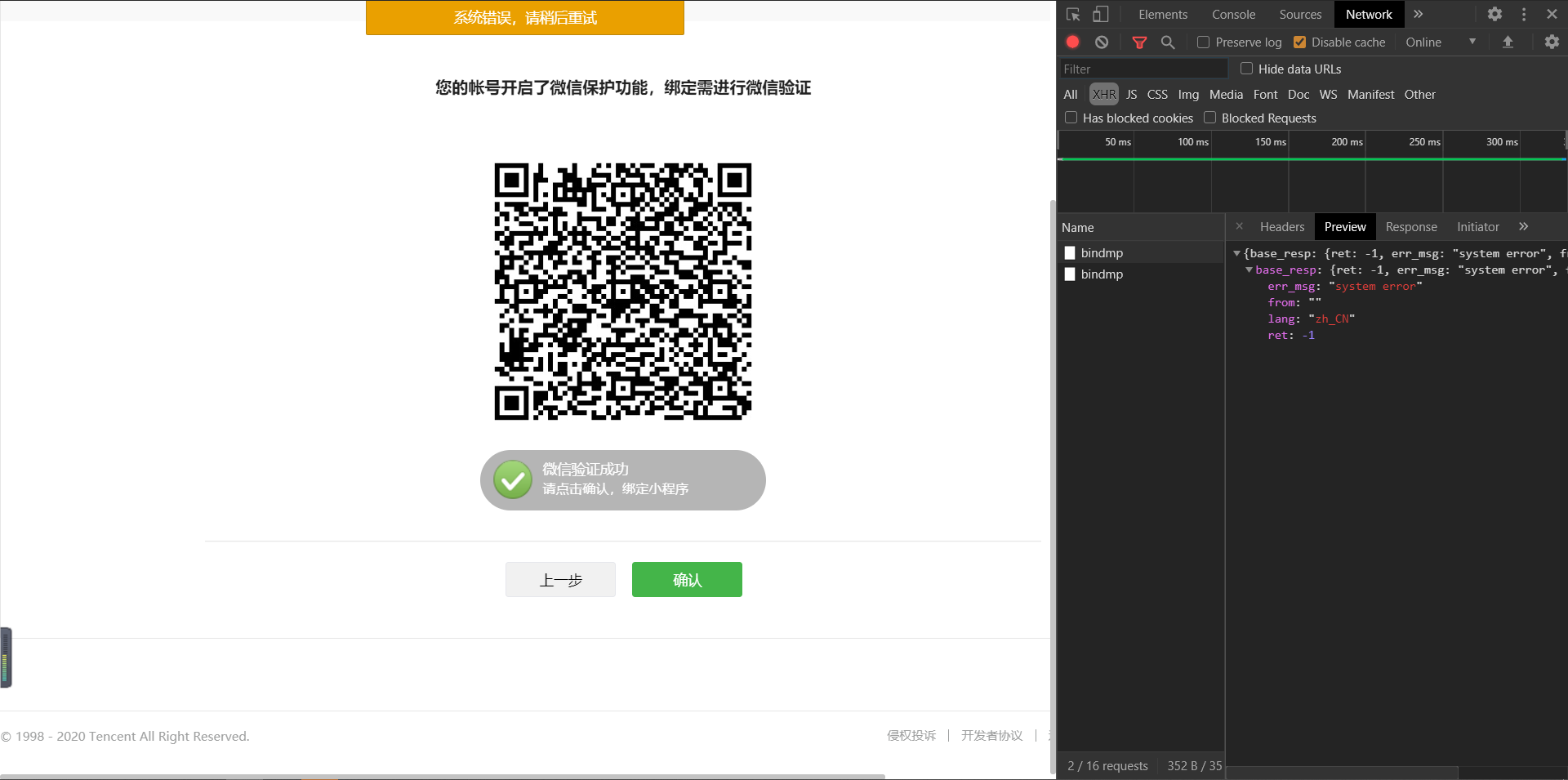Close the request details pane

1239,226
